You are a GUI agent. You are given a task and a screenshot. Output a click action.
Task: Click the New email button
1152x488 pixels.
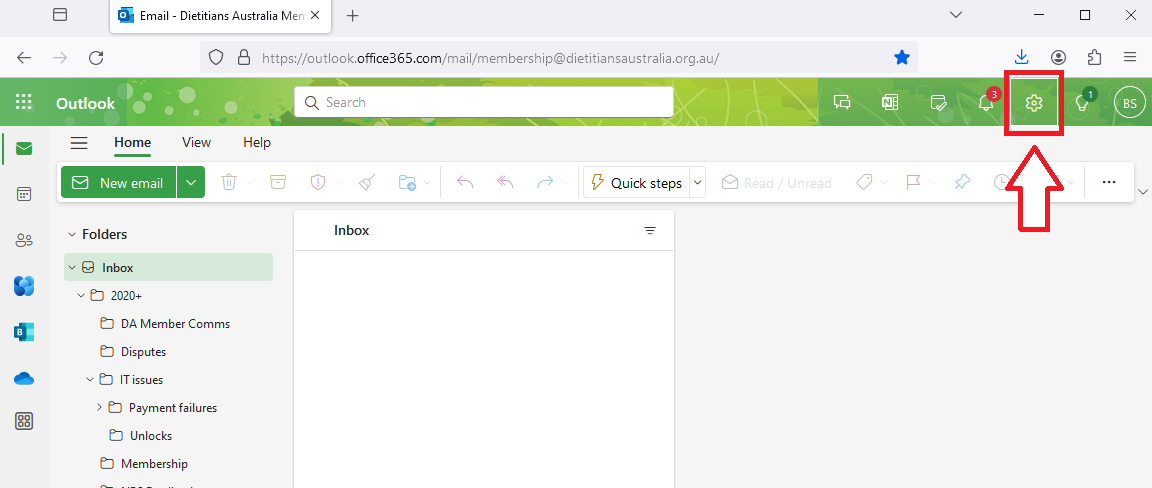[119, 183]
